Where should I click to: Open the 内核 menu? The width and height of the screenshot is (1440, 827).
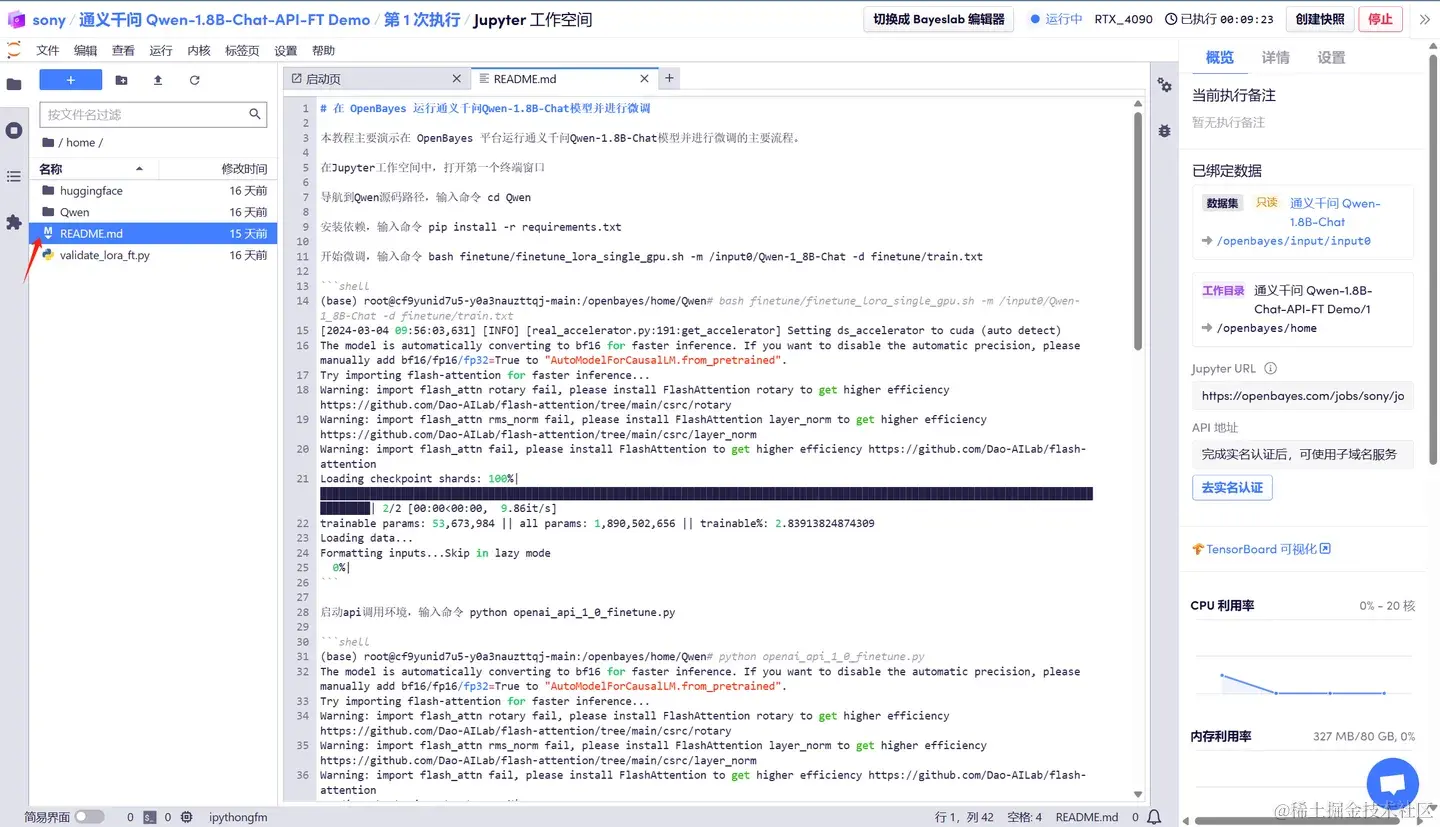point(199,50)
